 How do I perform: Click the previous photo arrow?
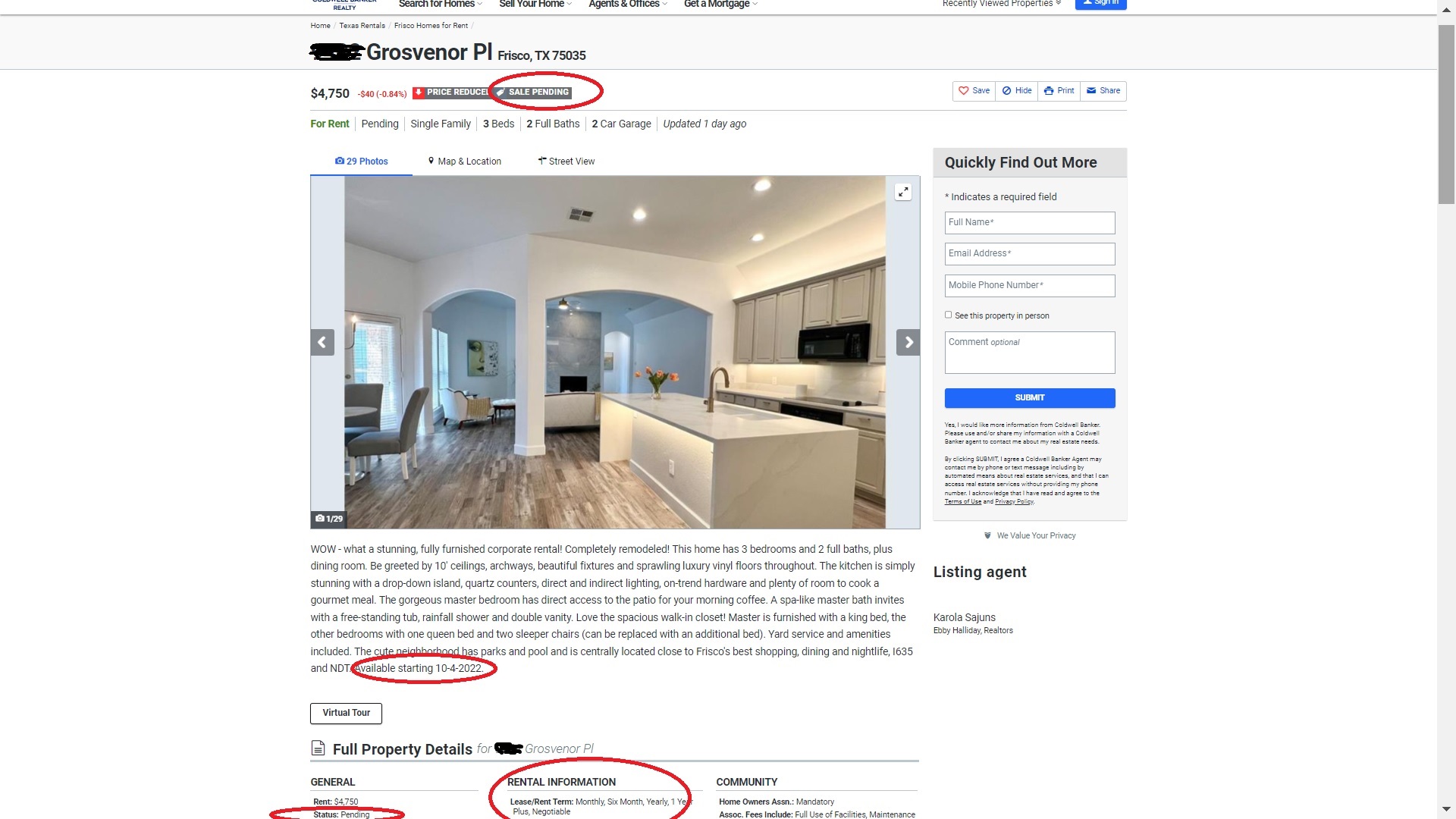[322, 342]
